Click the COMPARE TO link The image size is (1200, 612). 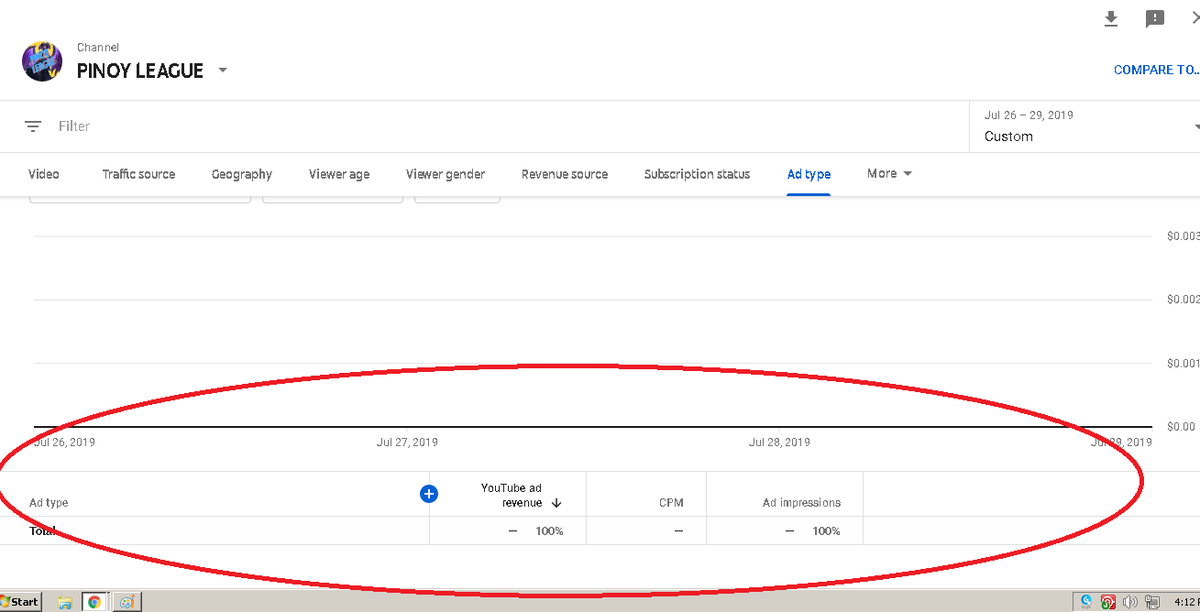pyautogui.click(x=1156, y=70)
